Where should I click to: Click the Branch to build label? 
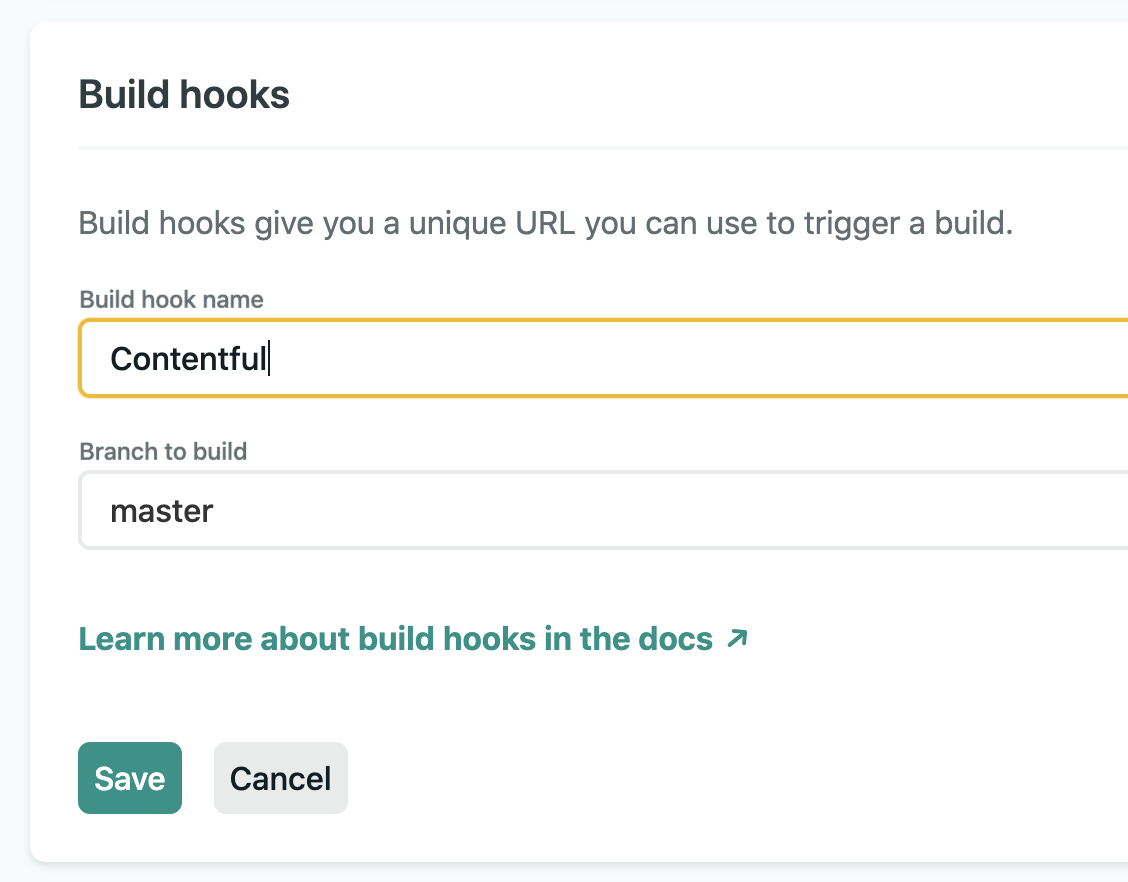tap(163, 451)
